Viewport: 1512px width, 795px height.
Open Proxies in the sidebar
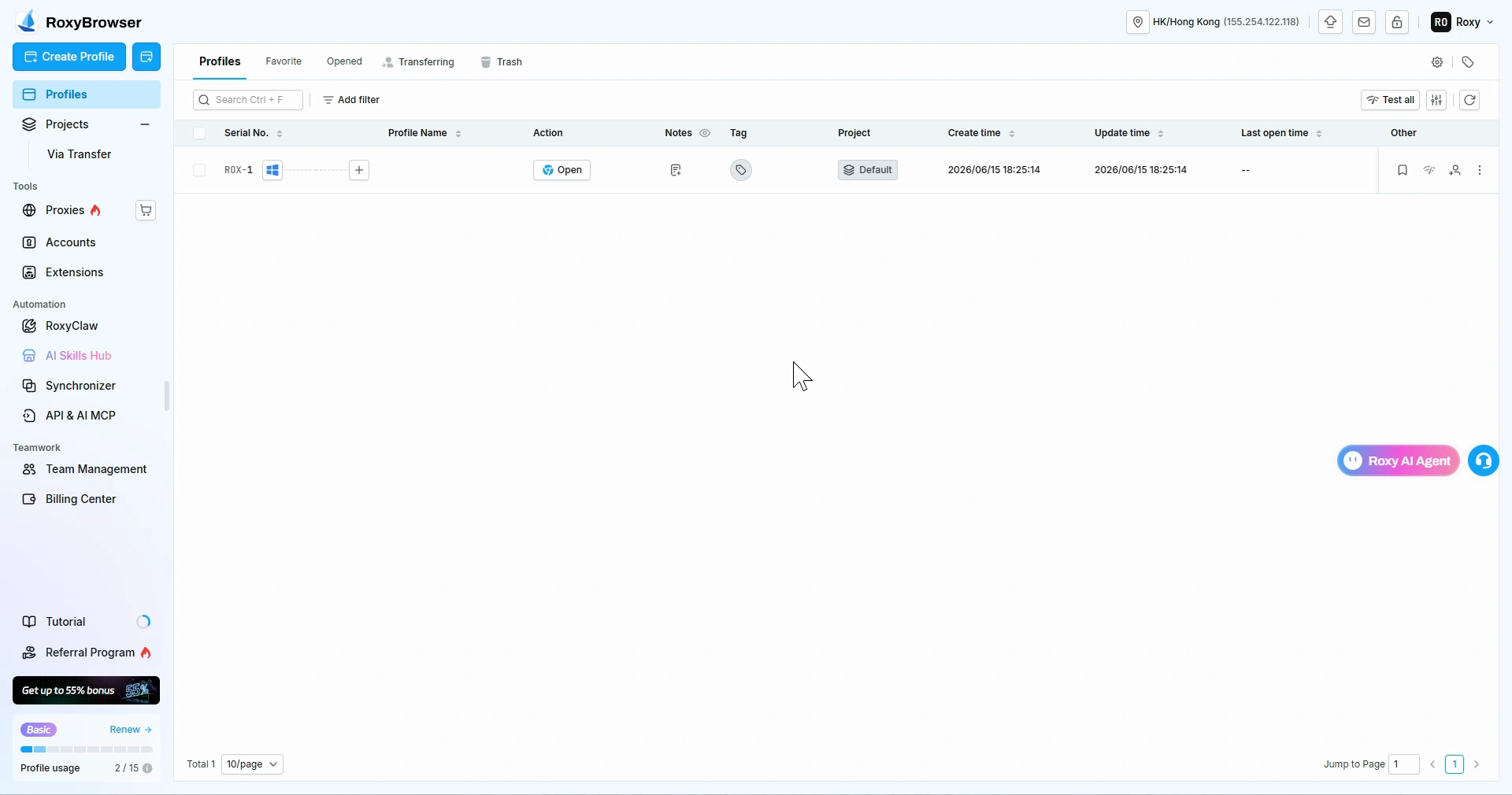coord(65,210)
